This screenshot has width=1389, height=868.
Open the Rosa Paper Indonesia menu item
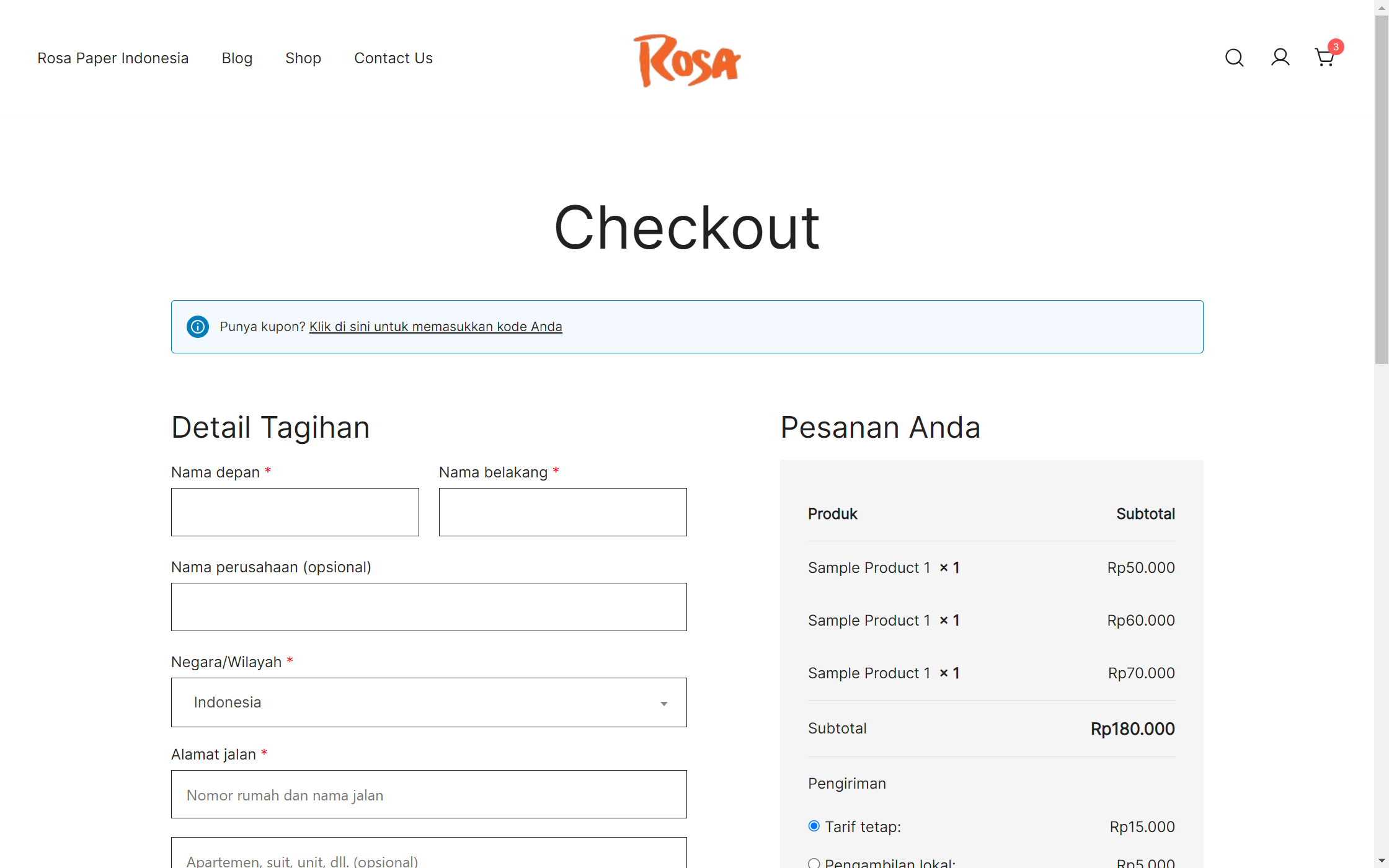click(113, 58)
